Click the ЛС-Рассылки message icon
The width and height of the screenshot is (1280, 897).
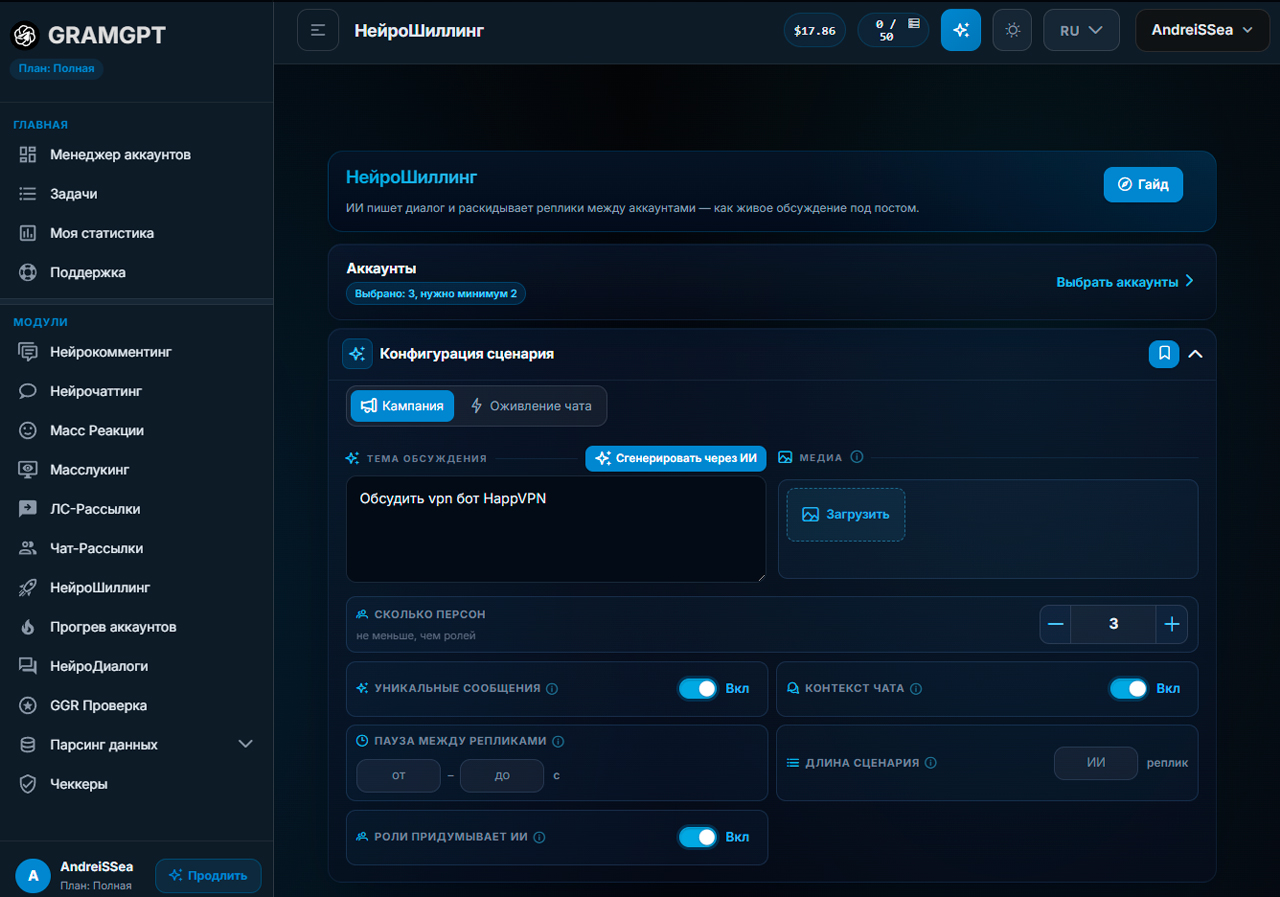[28, 509]
